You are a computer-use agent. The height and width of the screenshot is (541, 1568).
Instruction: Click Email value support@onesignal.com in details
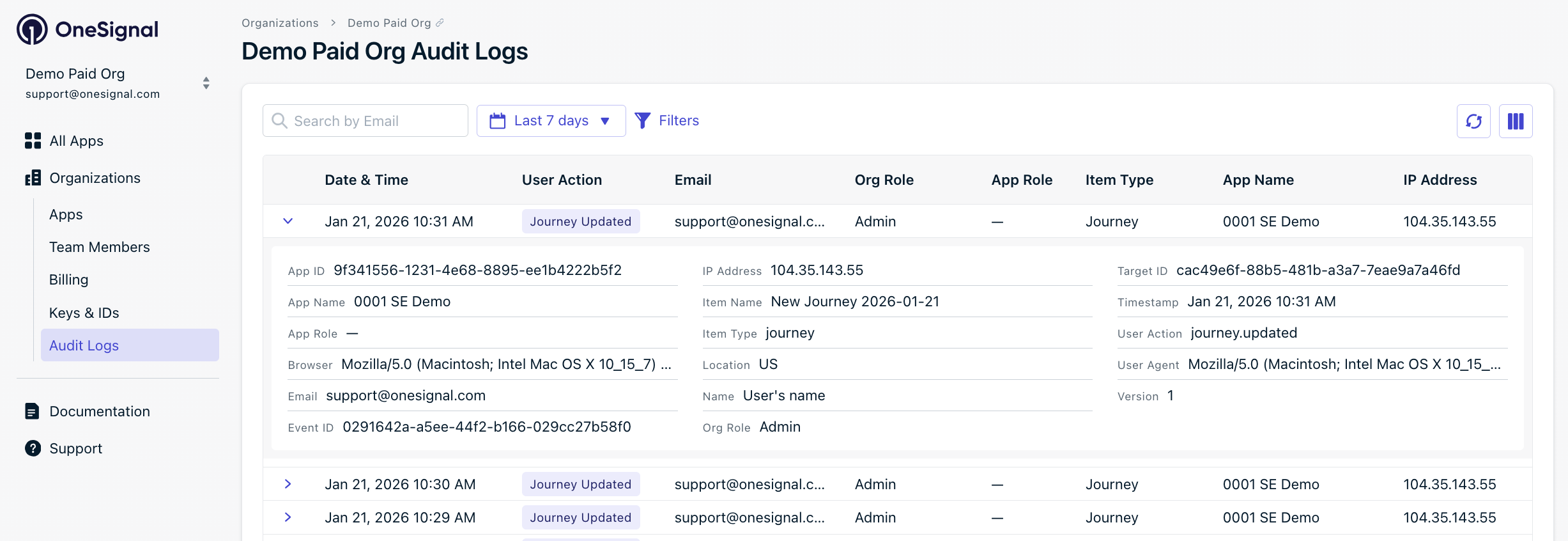click(406, 396)
